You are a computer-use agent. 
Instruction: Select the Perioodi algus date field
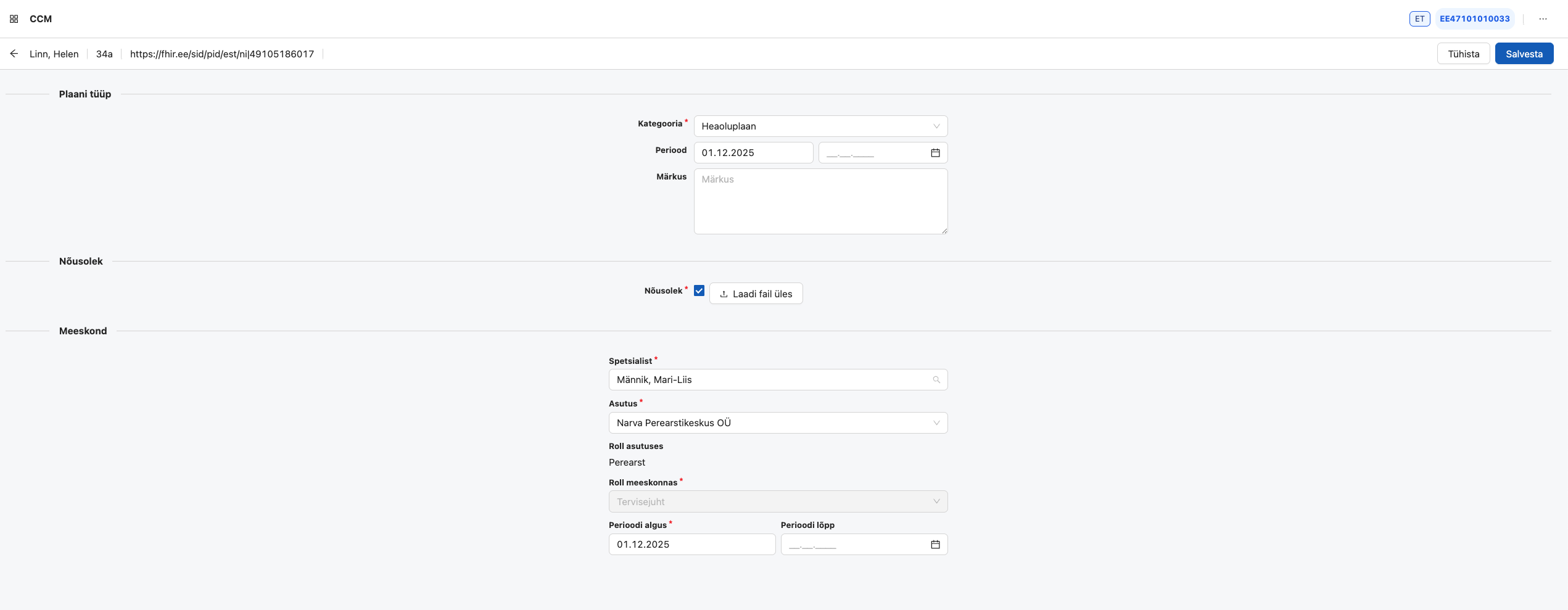pos(691,544)
